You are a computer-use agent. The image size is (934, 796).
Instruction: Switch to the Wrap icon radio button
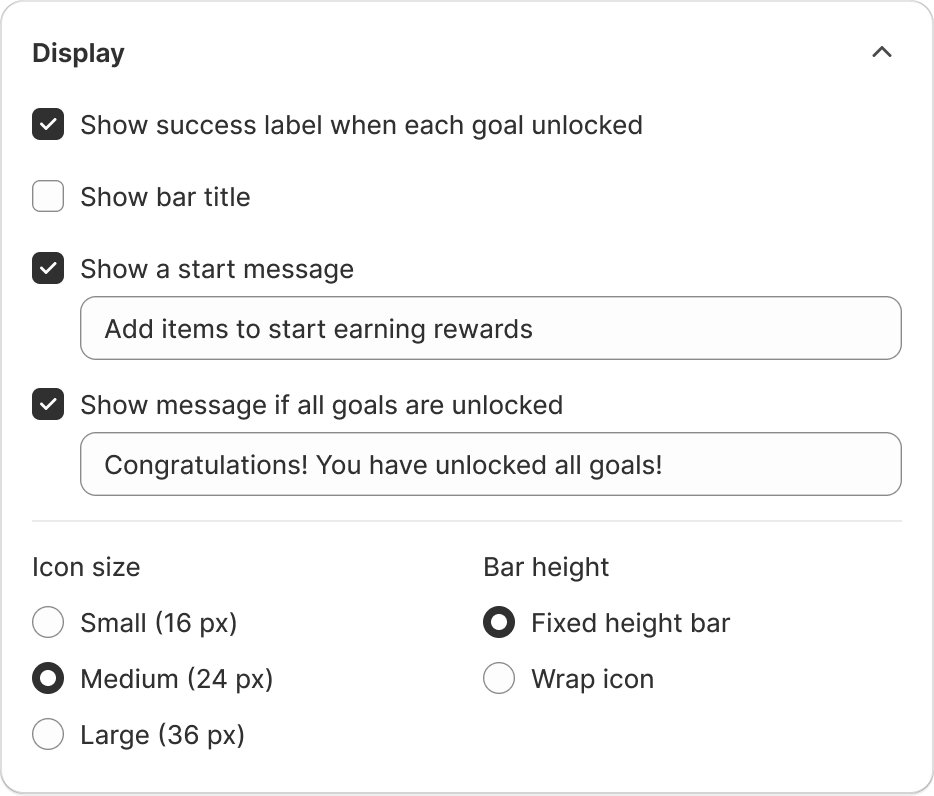click(499, 679)
